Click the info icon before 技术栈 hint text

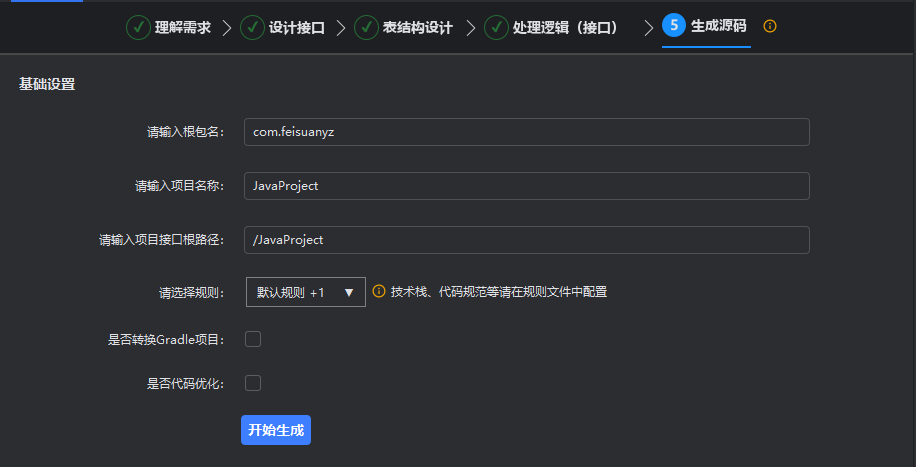point(379,292)
